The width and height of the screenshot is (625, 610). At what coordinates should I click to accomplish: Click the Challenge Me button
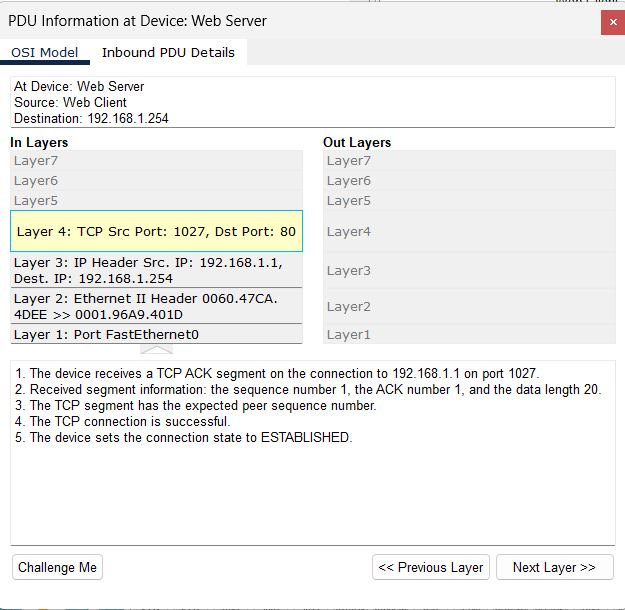57,567
